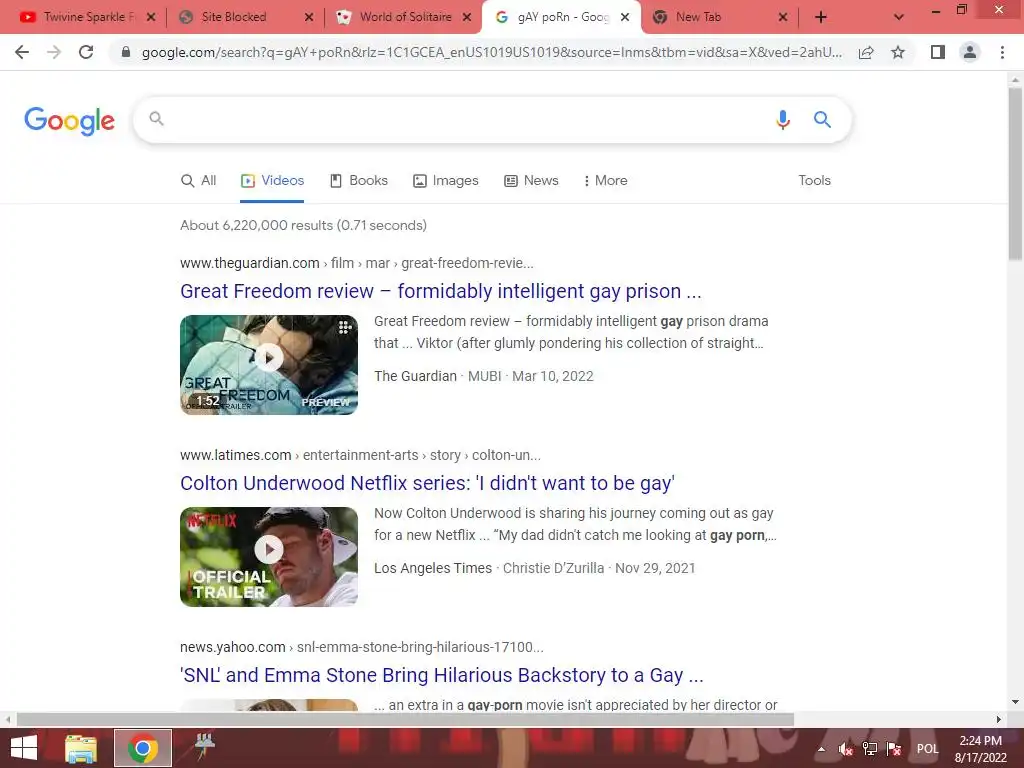Screen dimensions: 1024x768
Task: Open the tab search chevron
Action: click(x=899, y=18)
